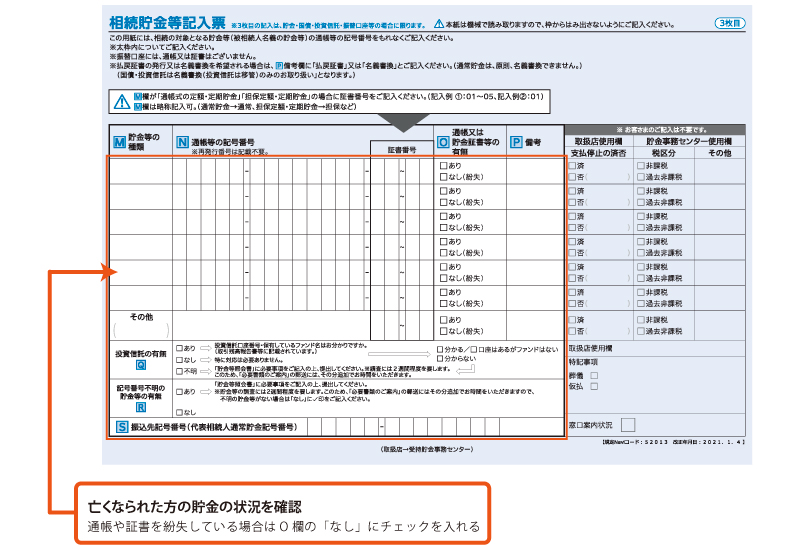The height and width of the screenshot is (550, 800).
Task: Check the 分かる box for fund name
Action: coord(440,349)
